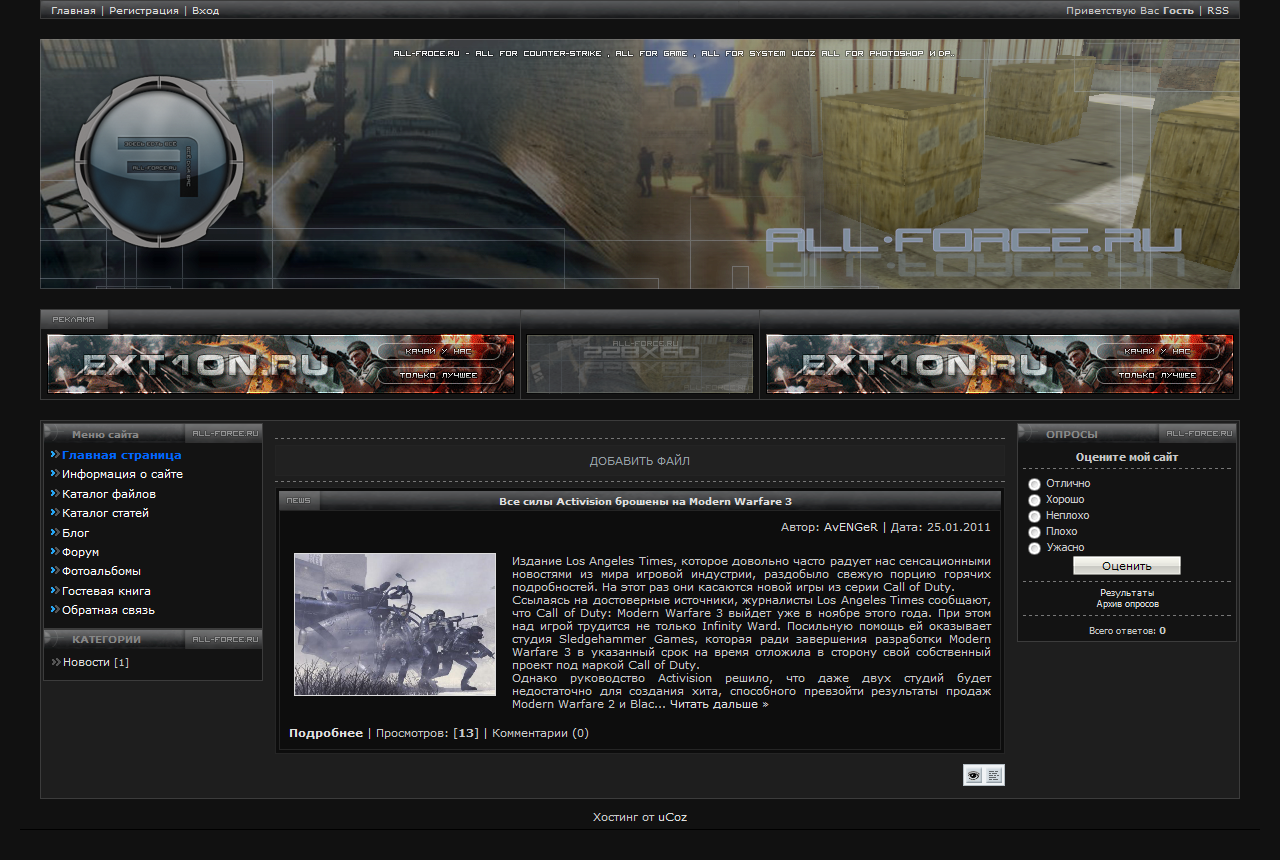This screenshot has width=1280, height=860.
Task: Open Главная страница in site menu
Action: pyautogui.click(x=122, y=455)
